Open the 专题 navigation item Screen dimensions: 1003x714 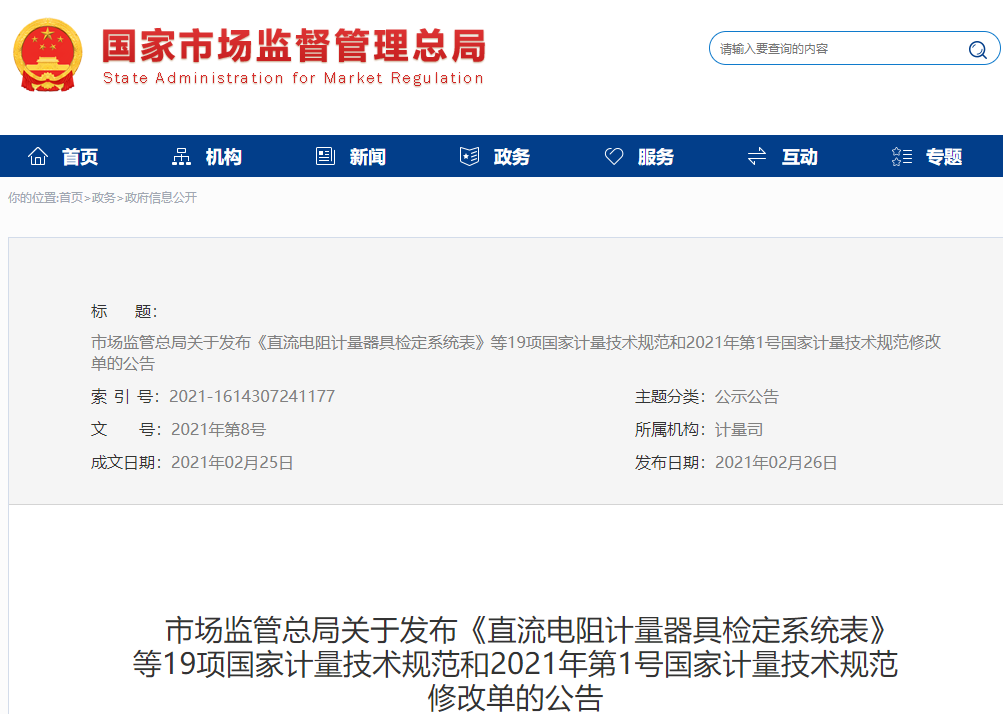(944, 157)
